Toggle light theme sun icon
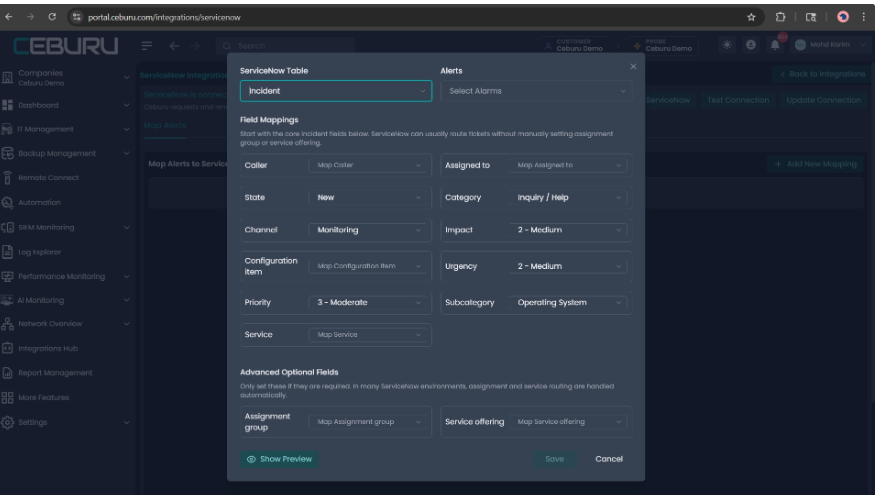The image size is (878, 495). click(x=727, y=45)
